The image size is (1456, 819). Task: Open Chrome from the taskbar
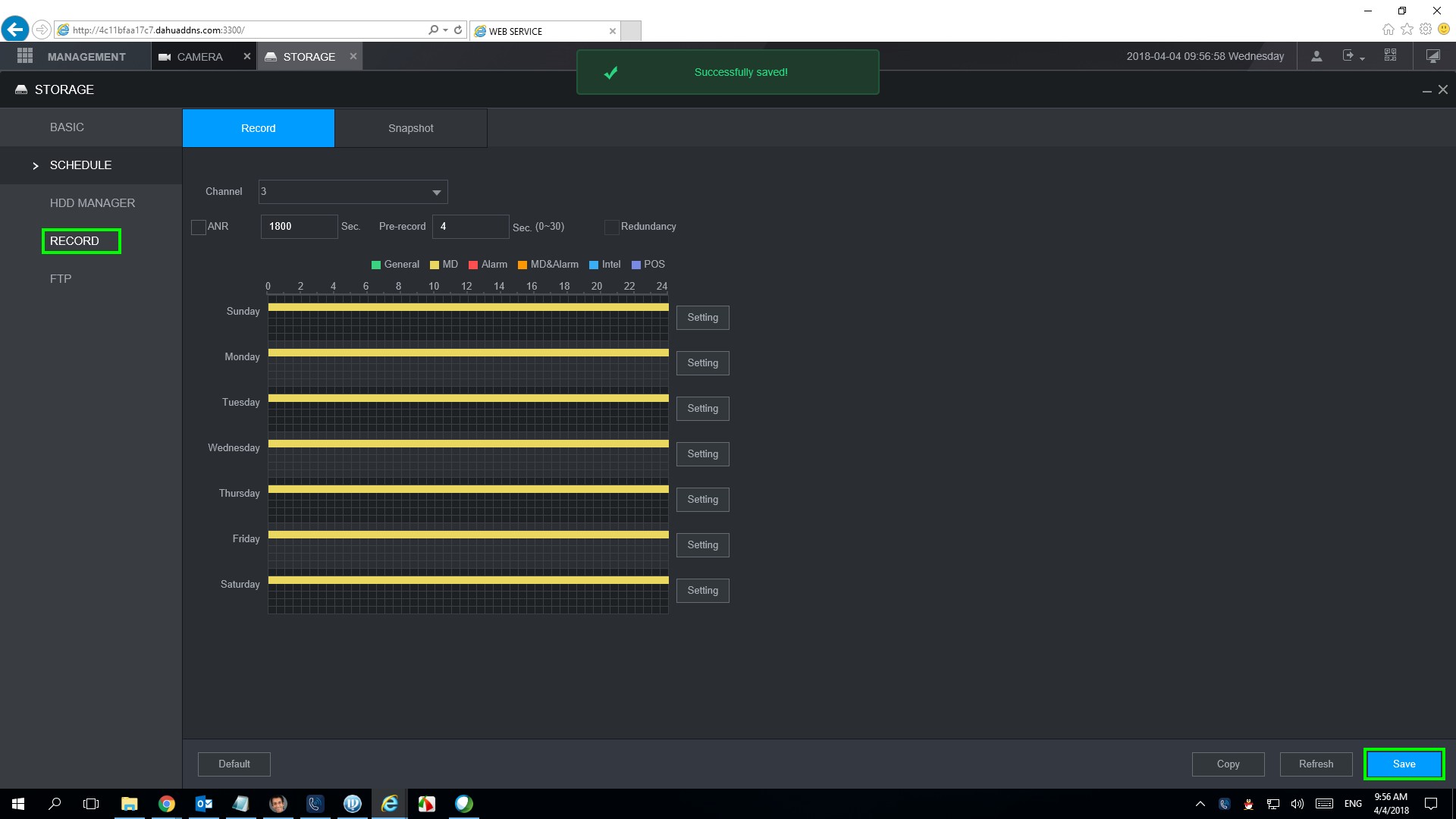pos(167,804)
